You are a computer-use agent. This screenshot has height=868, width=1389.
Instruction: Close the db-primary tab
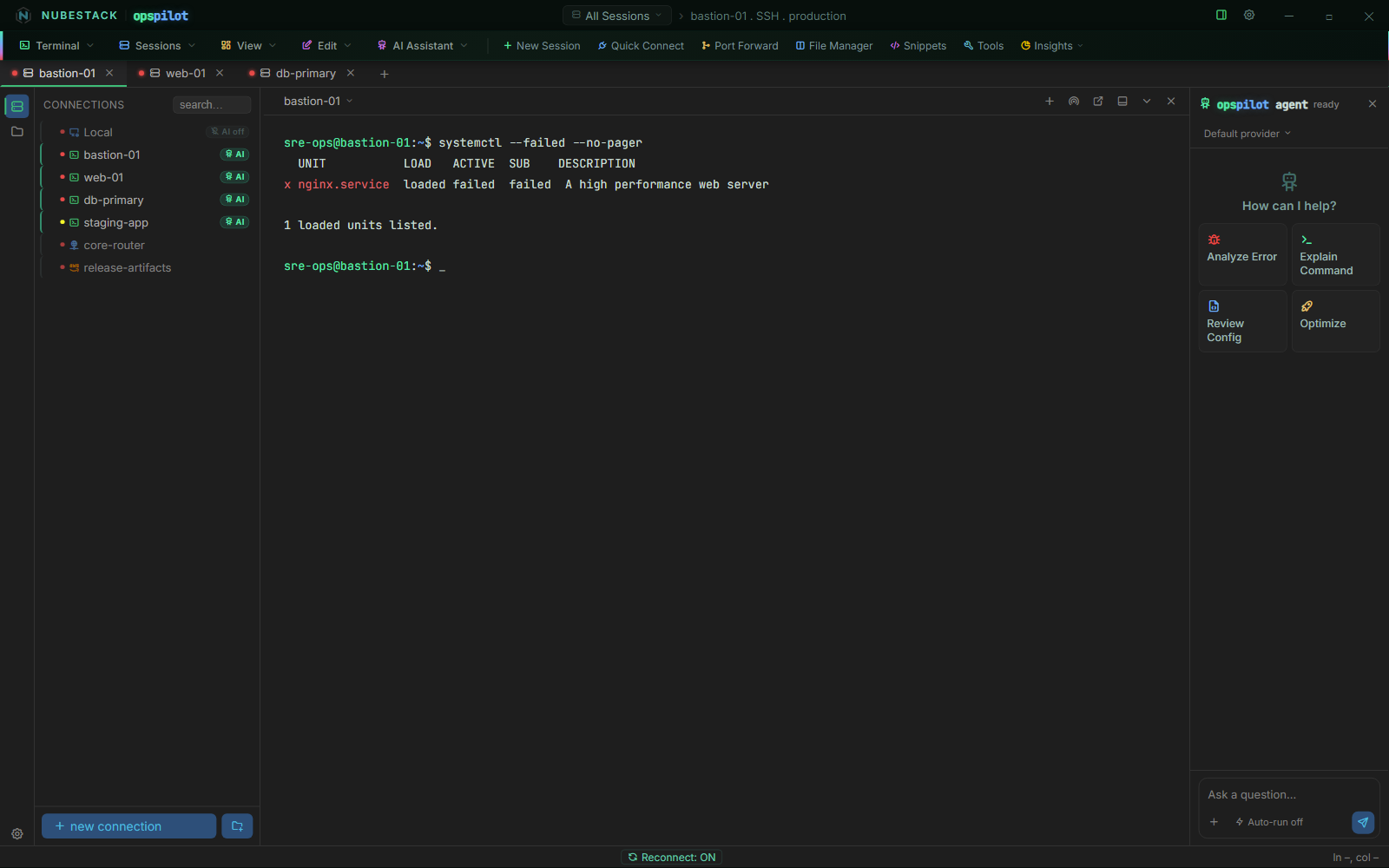[351, 73]
